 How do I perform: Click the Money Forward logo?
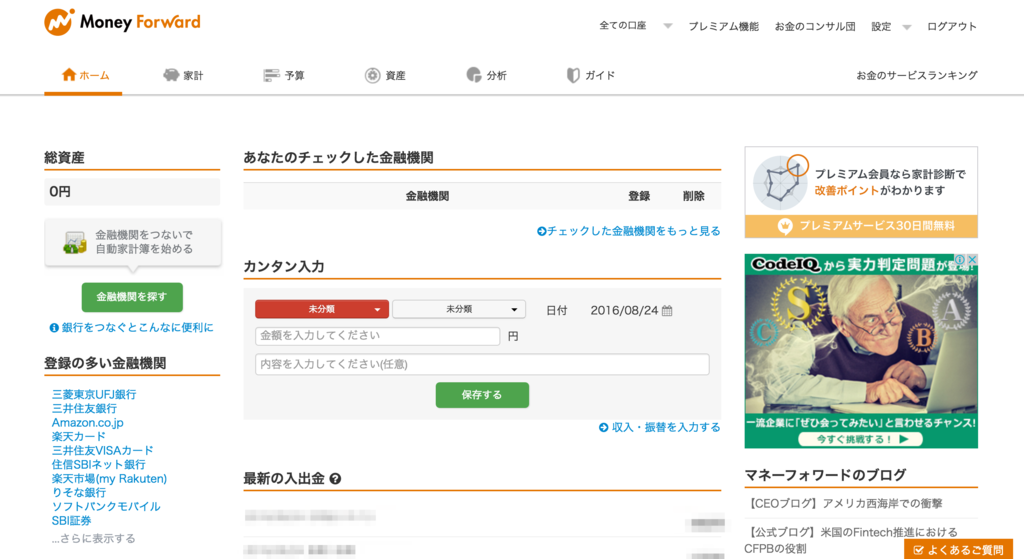pyautogui.click(x=122, y=22)
